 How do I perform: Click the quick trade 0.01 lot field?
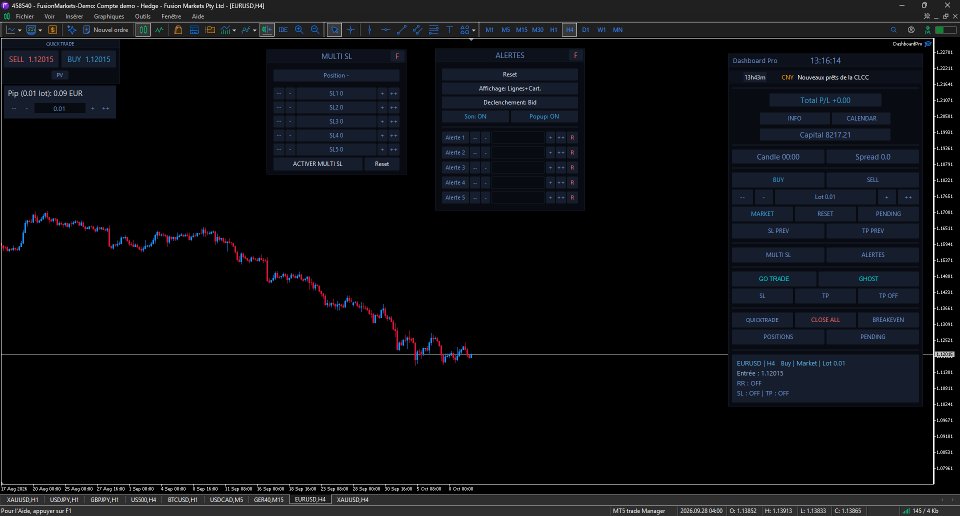59,108
